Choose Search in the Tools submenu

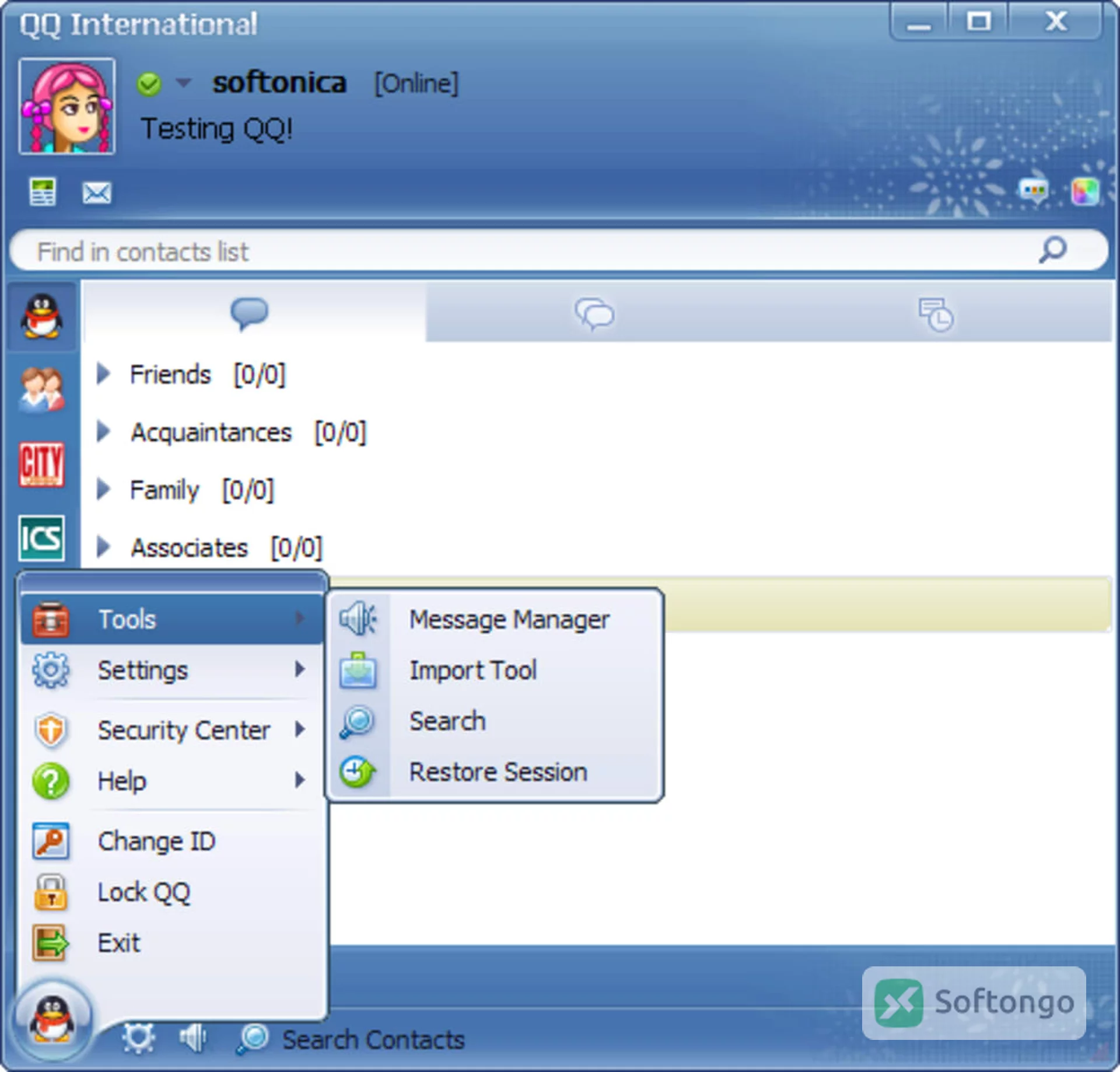[x=495, y=721]
